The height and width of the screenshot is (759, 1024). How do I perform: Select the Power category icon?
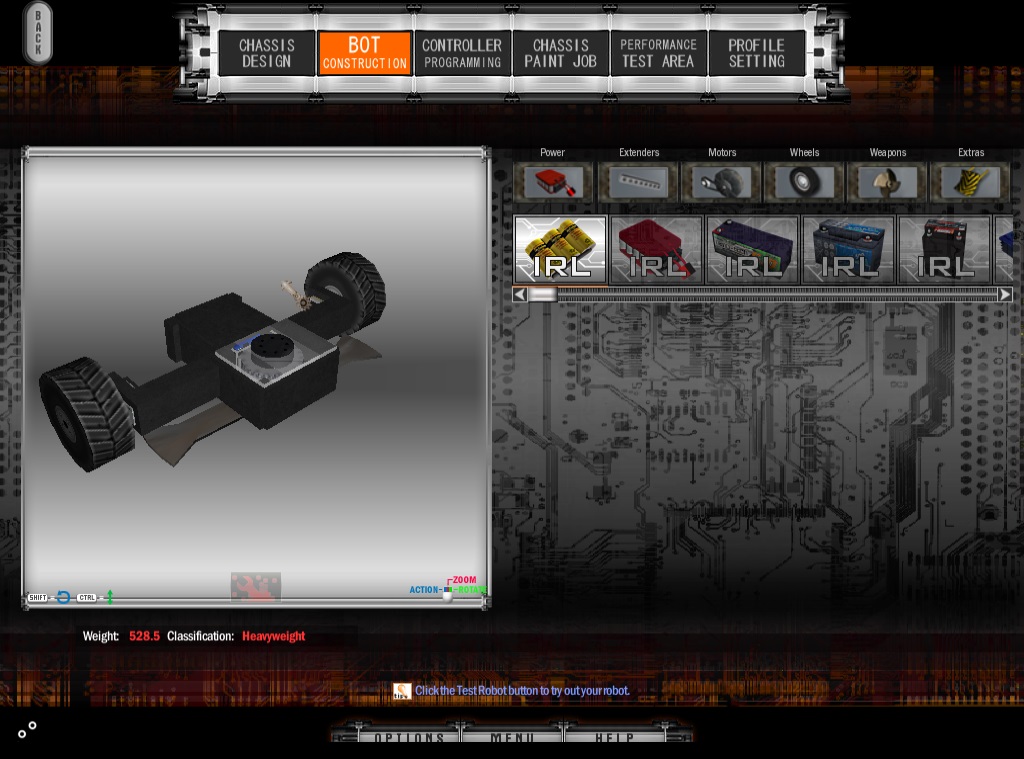point(552,182)
